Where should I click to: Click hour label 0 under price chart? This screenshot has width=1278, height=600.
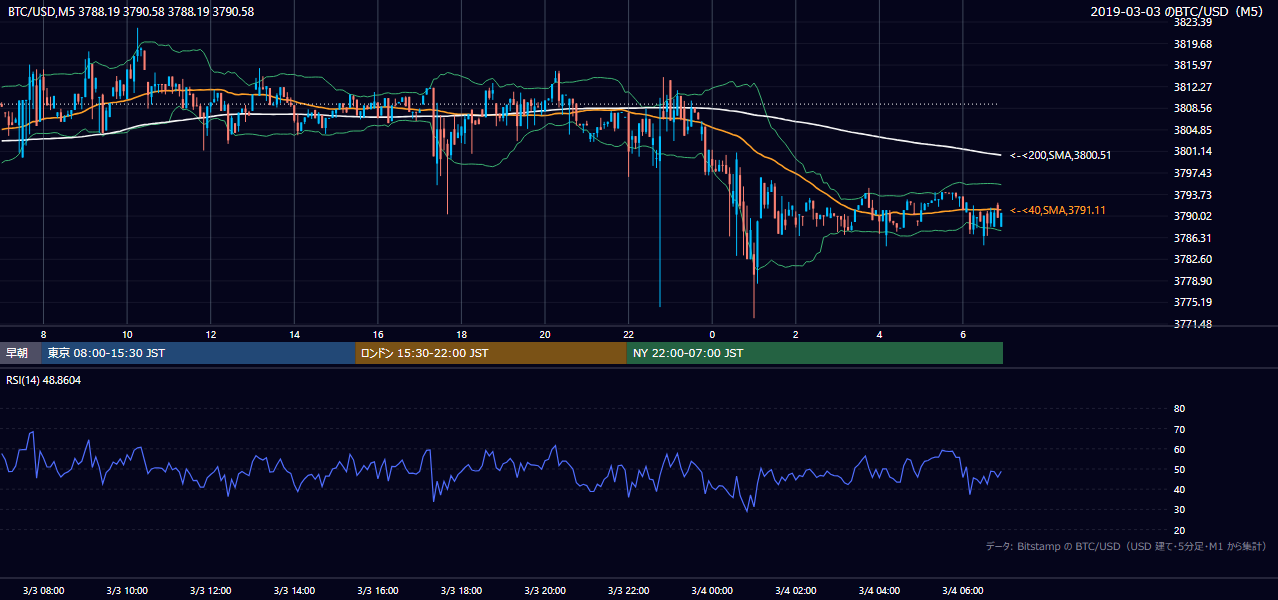tap(712, 333)
